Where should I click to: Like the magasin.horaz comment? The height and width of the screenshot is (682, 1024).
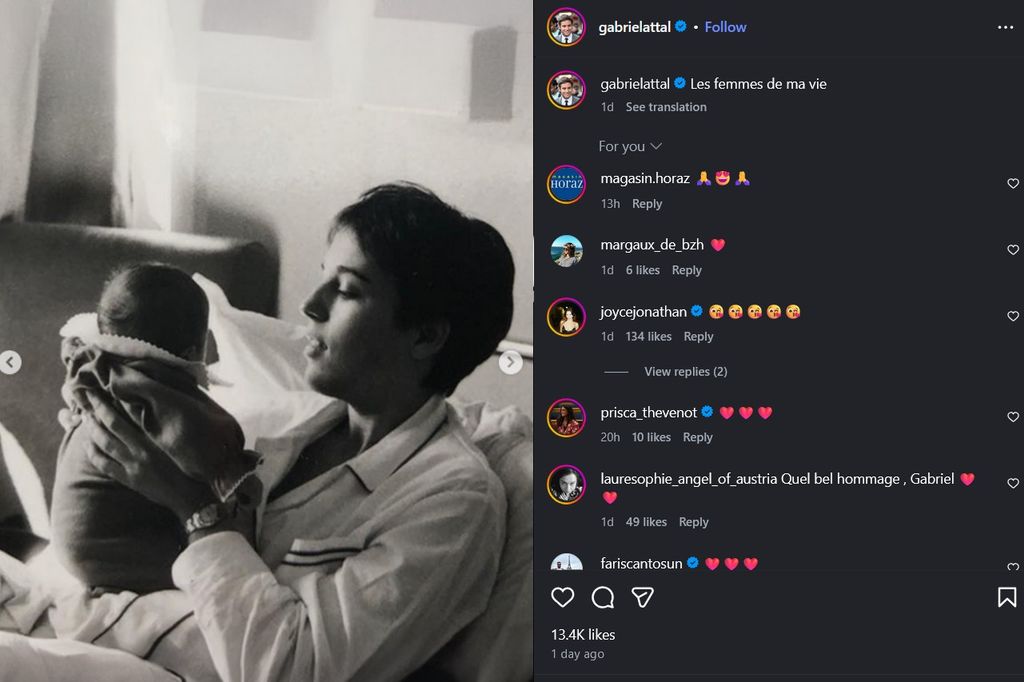(x=1012, y=184)
